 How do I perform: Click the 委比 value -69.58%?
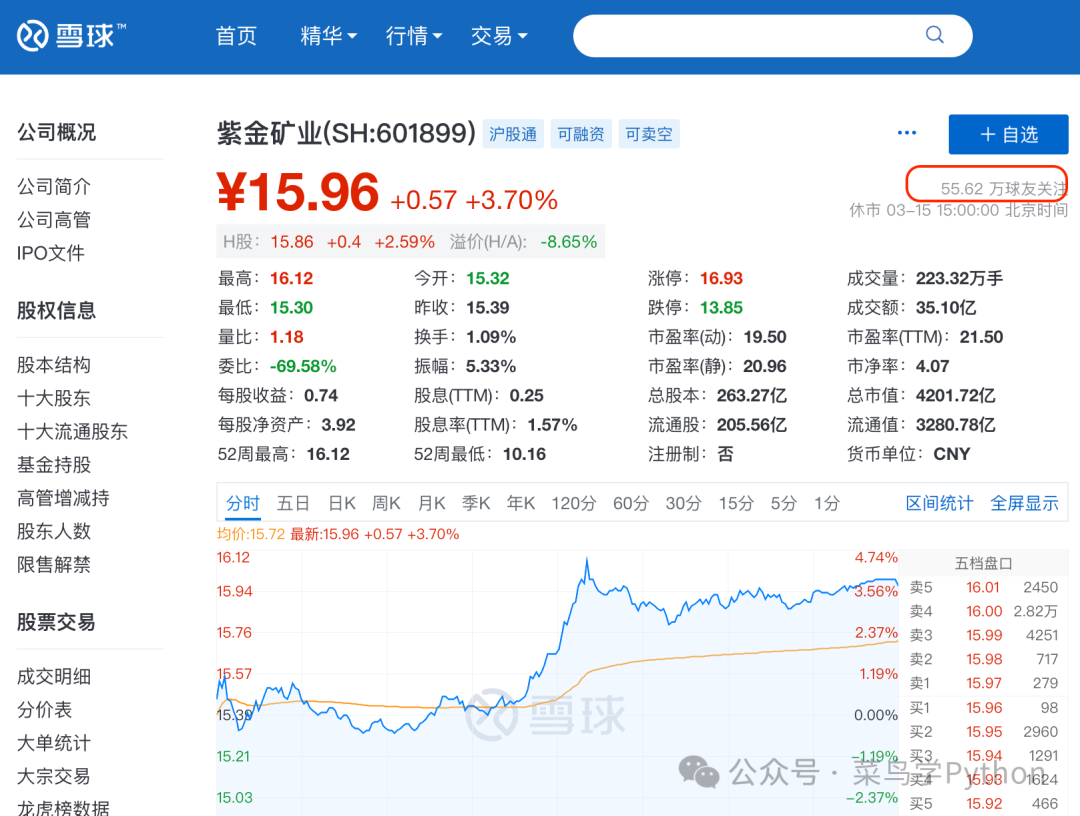click(x=303, y=366)
